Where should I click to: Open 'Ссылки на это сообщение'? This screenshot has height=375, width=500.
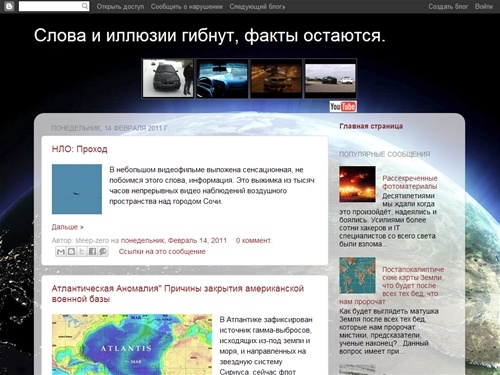point(162,252)
